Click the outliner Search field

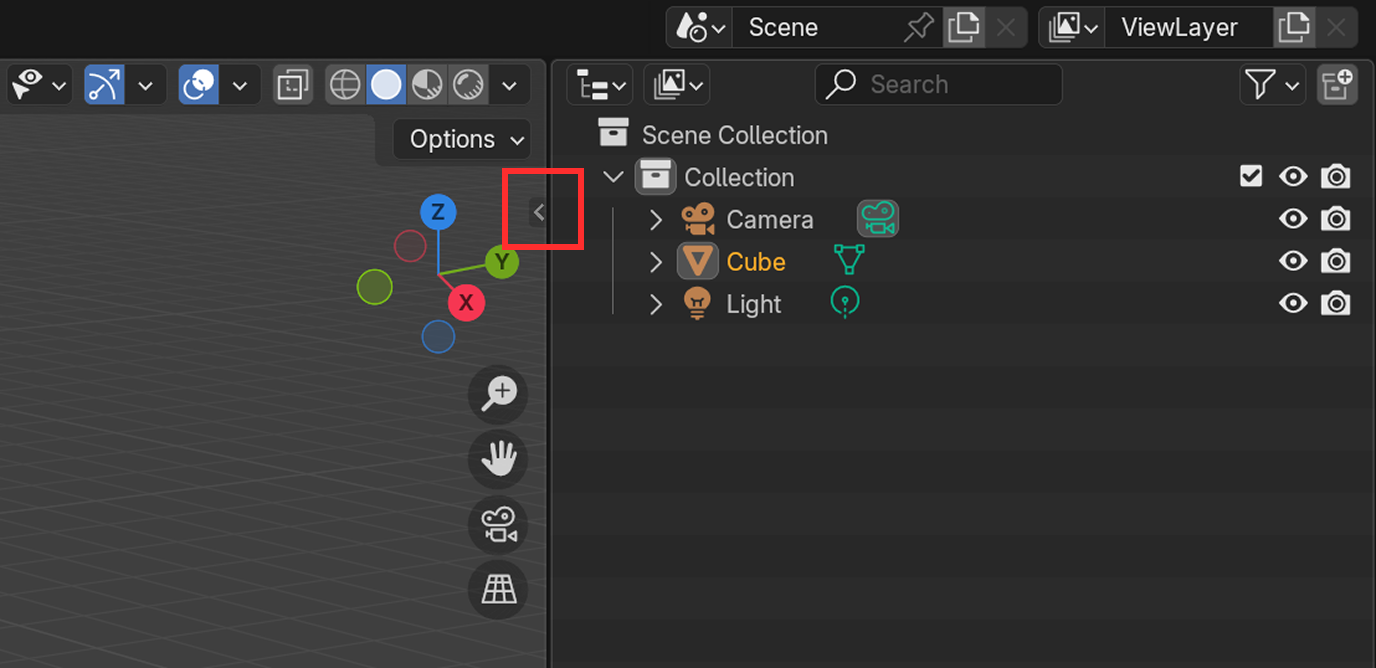pos(938,85)
